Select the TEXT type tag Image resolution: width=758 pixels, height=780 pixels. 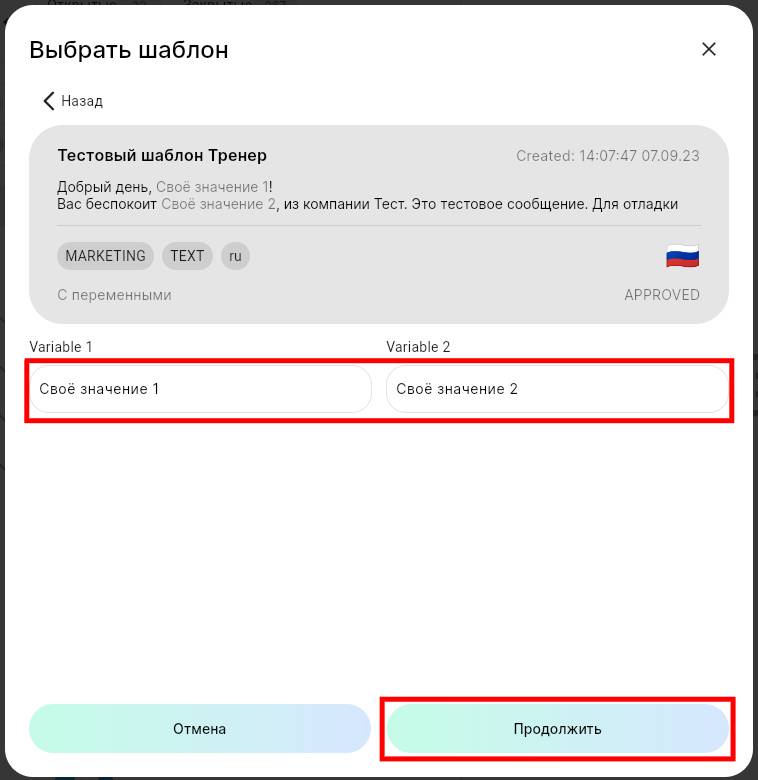tap(187, 256)
